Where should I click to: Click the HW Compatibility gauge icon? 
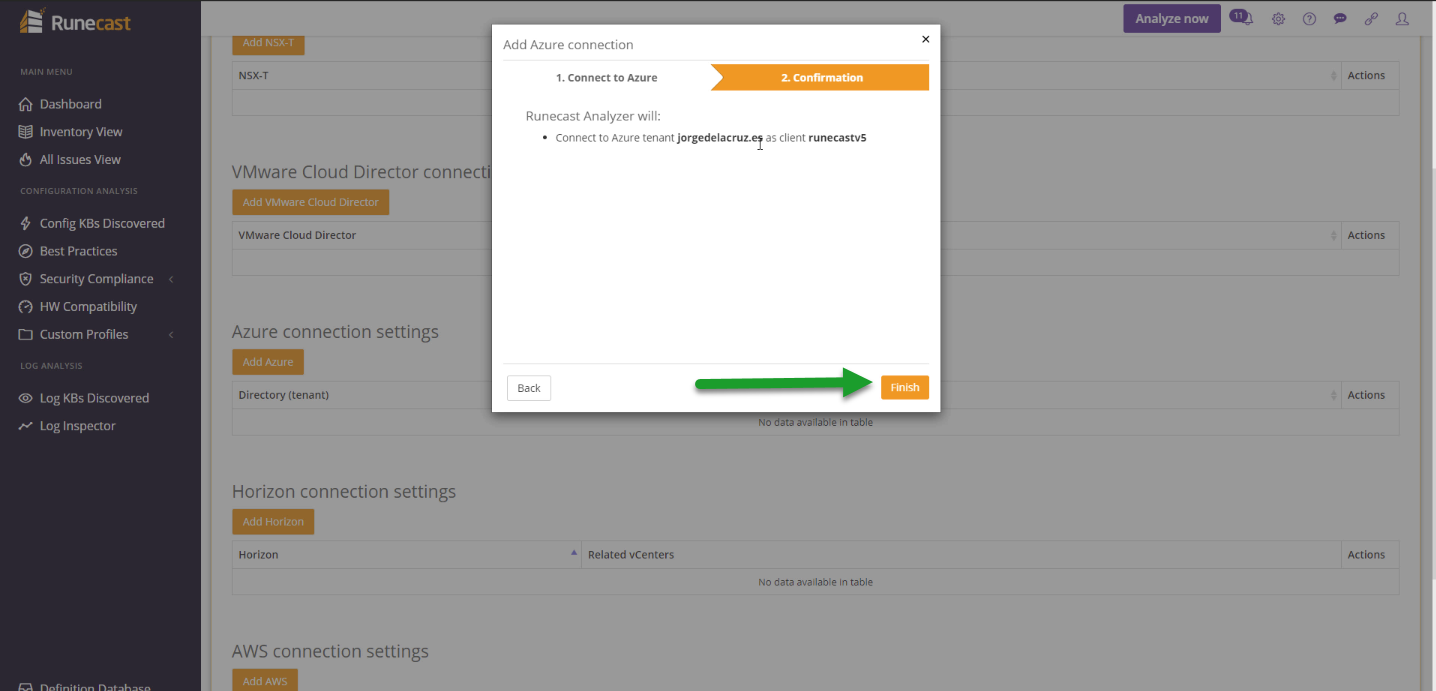(x=26, y=307)
